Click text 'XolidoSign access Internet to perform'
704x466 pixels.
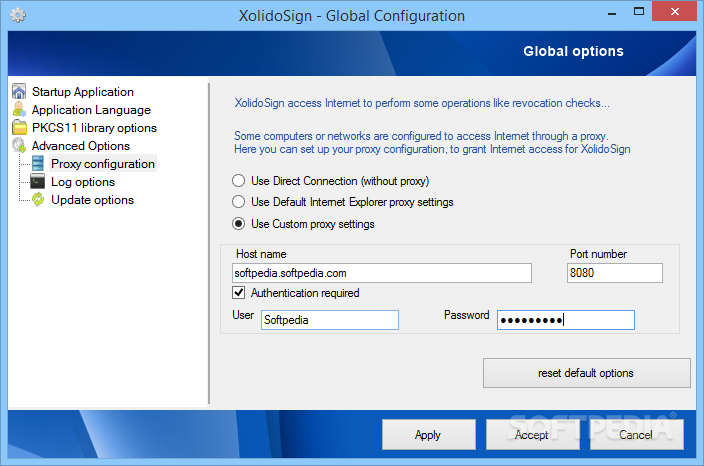coord(322,103)
